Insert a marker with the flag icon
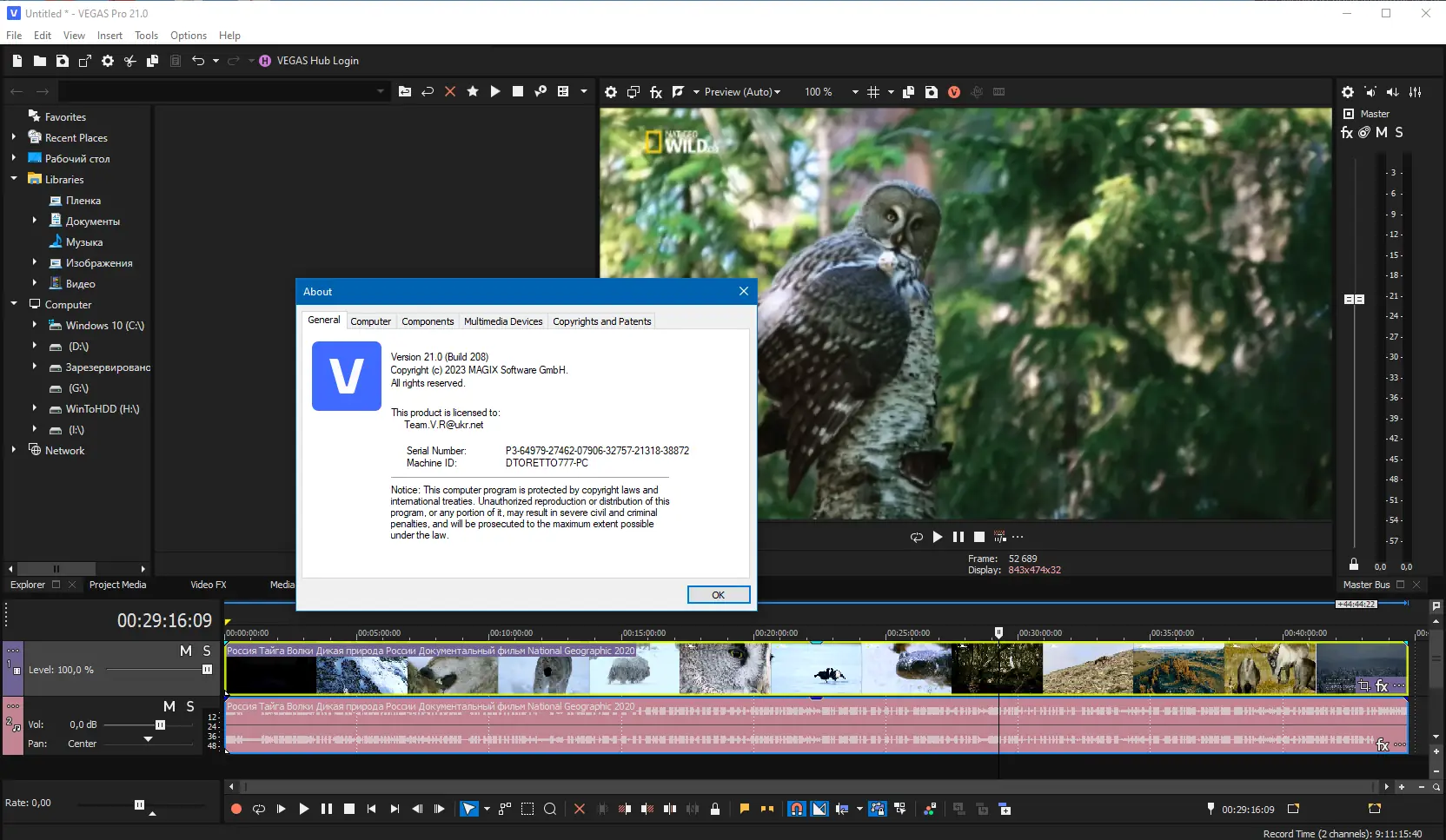The width and height of the screenshot is (1446, 840). click(745, 809)
